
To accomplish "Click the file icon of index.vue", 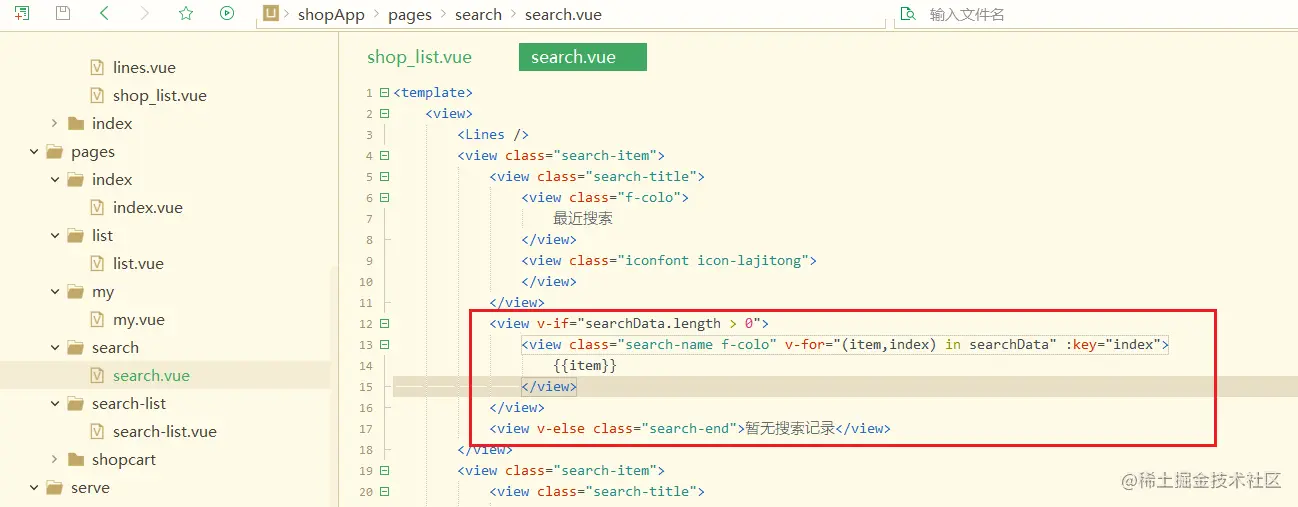I will pyautogui.click(x=97, y=208).
